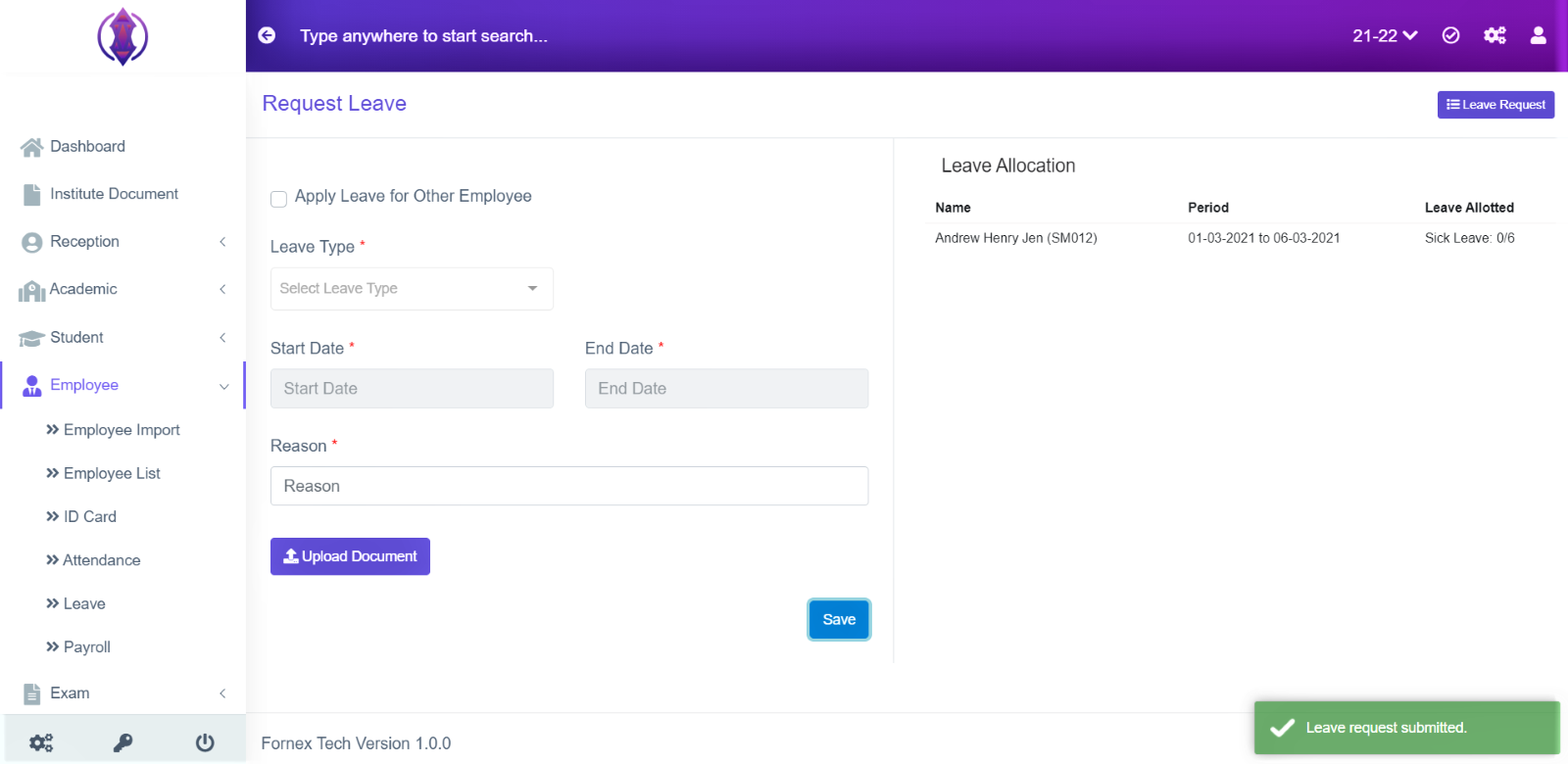Click the Period column header
The image size is (1568, 764).
tap(1208, 208)
